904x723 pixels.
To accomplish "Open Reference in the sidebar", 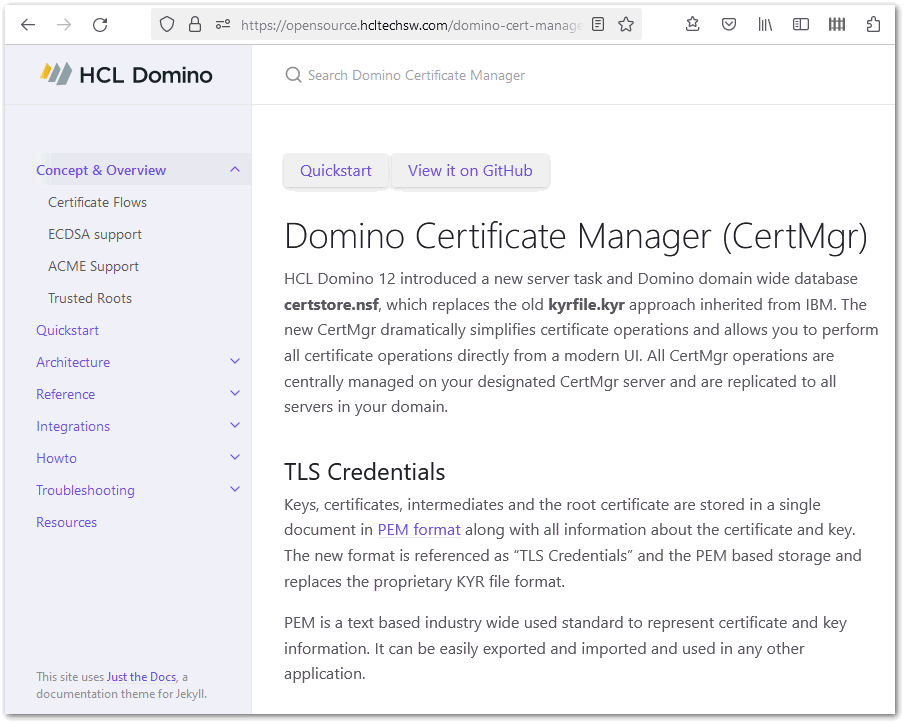I will [x=65, y=394].
